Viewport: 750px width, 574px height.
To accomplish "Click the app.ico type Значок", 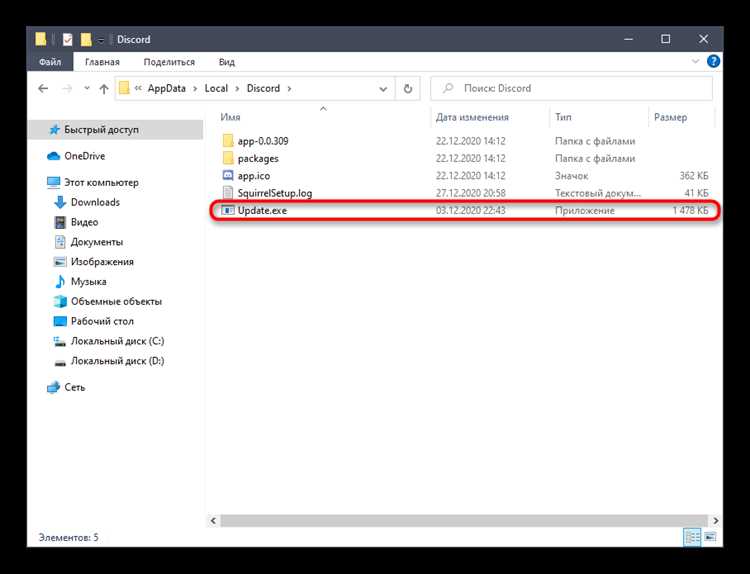I will pyautogui.click(x=572, y=176).
